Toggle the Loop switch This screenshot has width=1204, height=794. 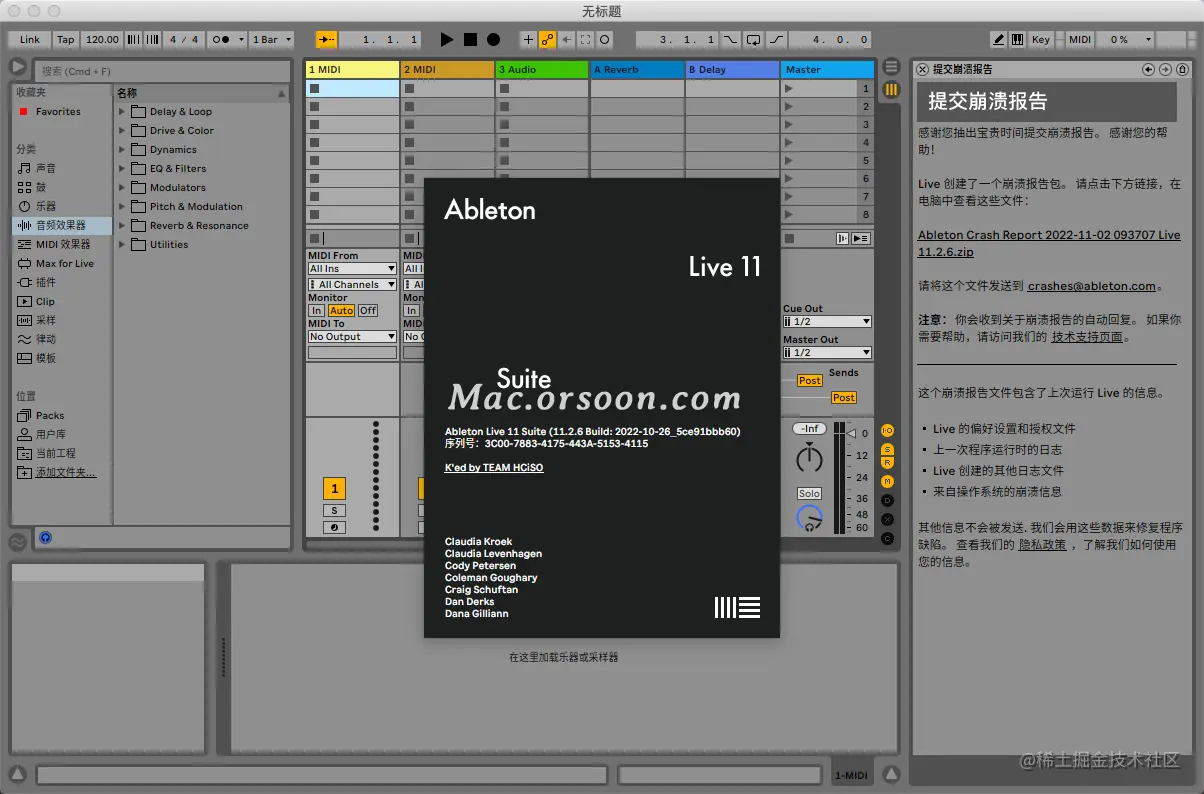click(753, 40)
